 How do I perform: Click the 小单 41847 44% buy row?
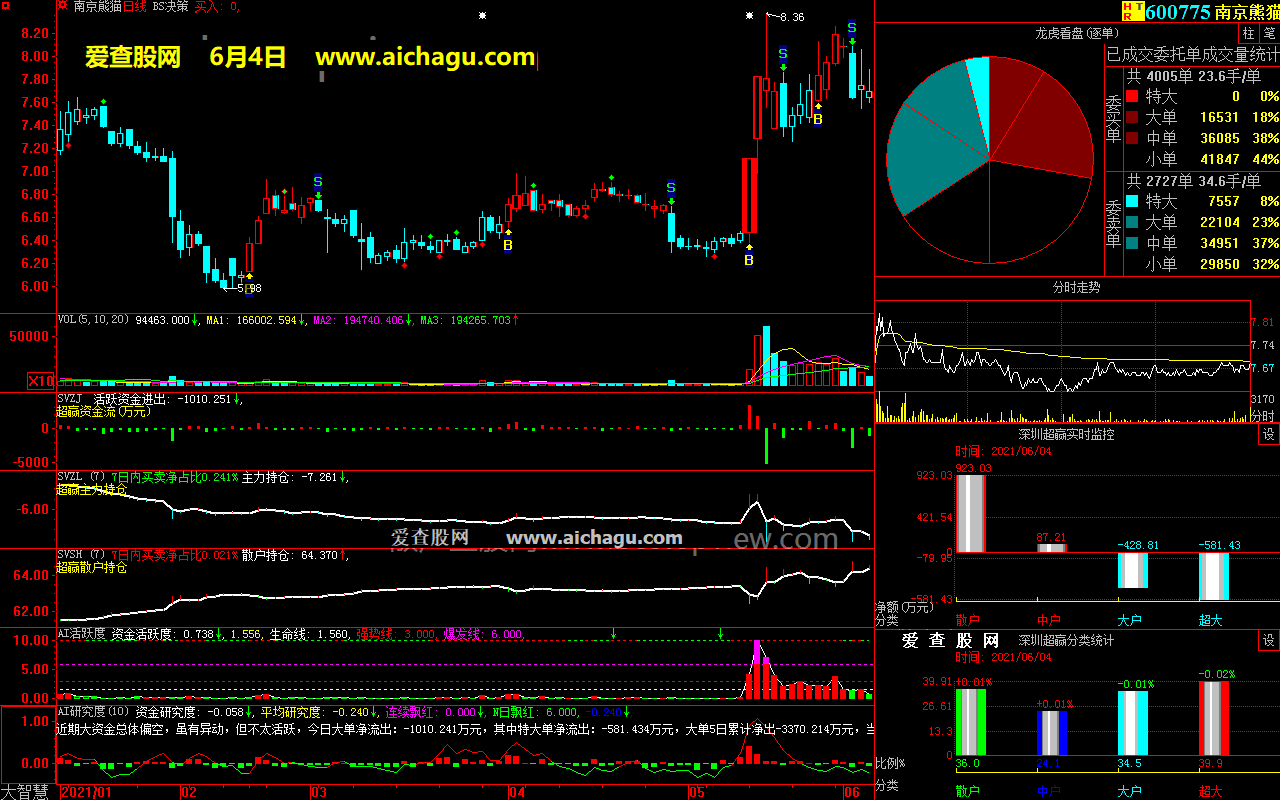coord(1203,159)
